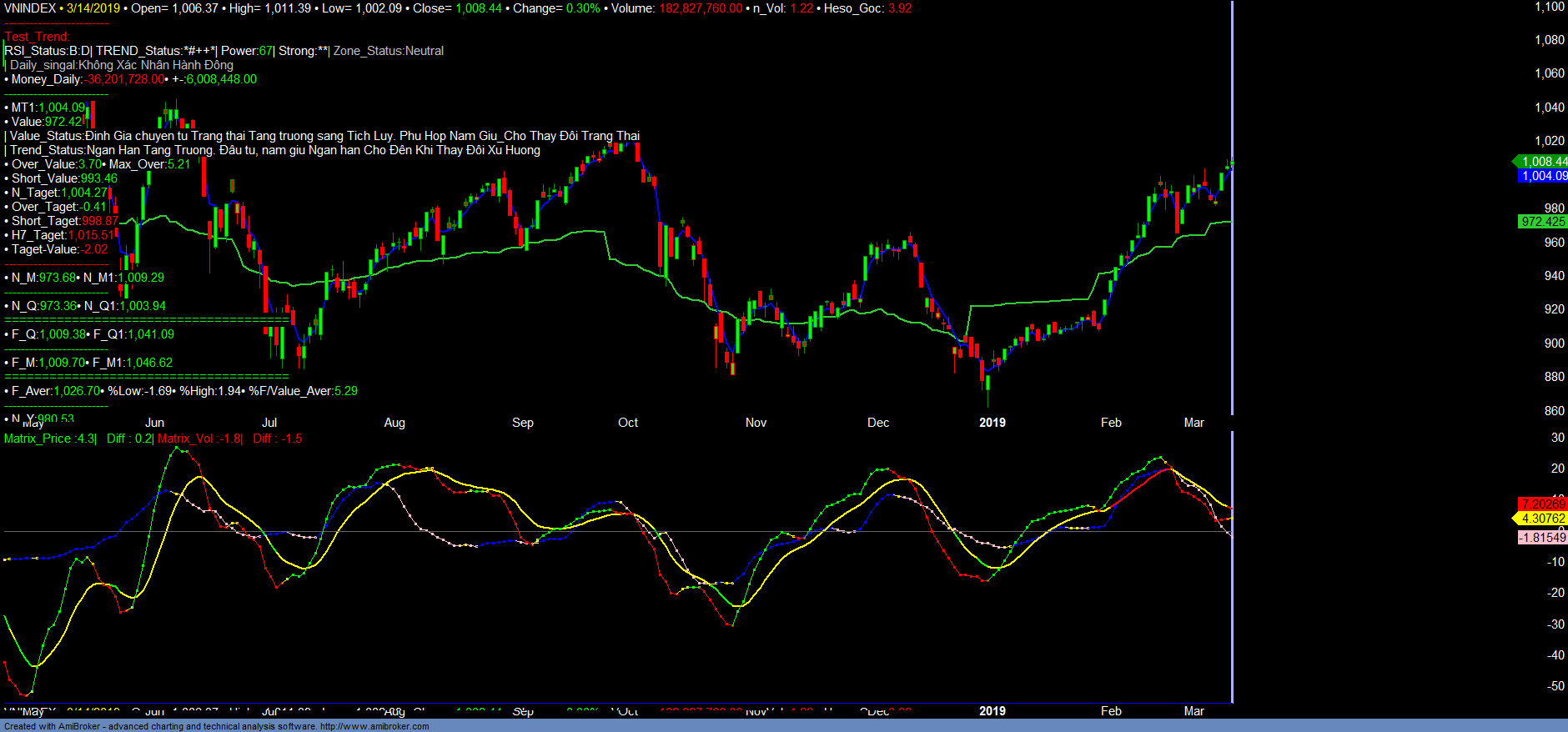Click the Test_Trend indicator title
Image resolution: width=1568 pixels, height=732 pixels.
38,37
